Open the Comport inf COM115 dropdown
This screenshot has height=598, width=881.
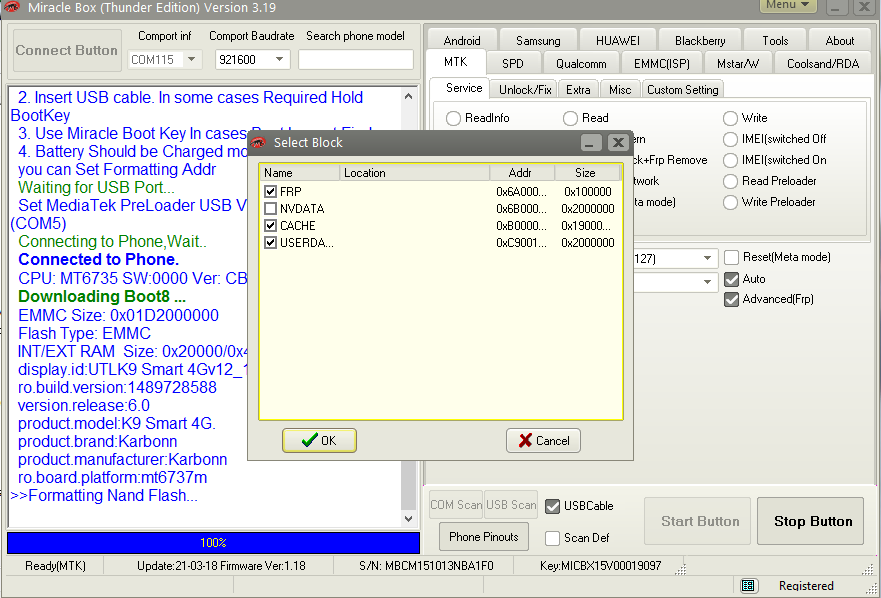coord(192,60)
